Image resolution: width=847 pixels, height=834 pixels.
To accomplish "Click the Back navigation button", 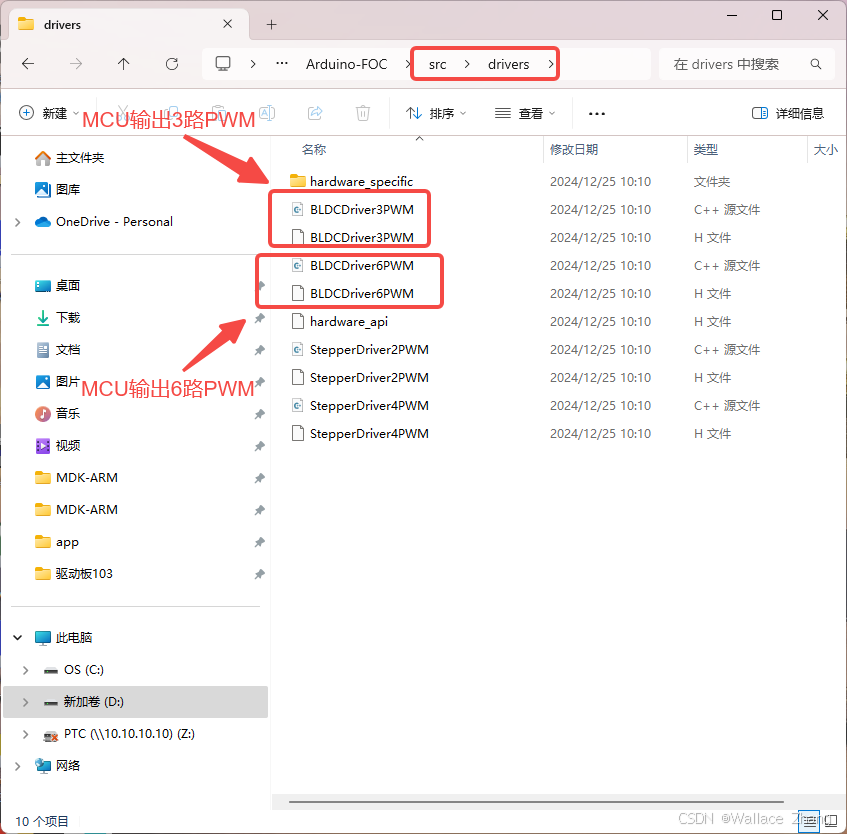I will [28, 63].
